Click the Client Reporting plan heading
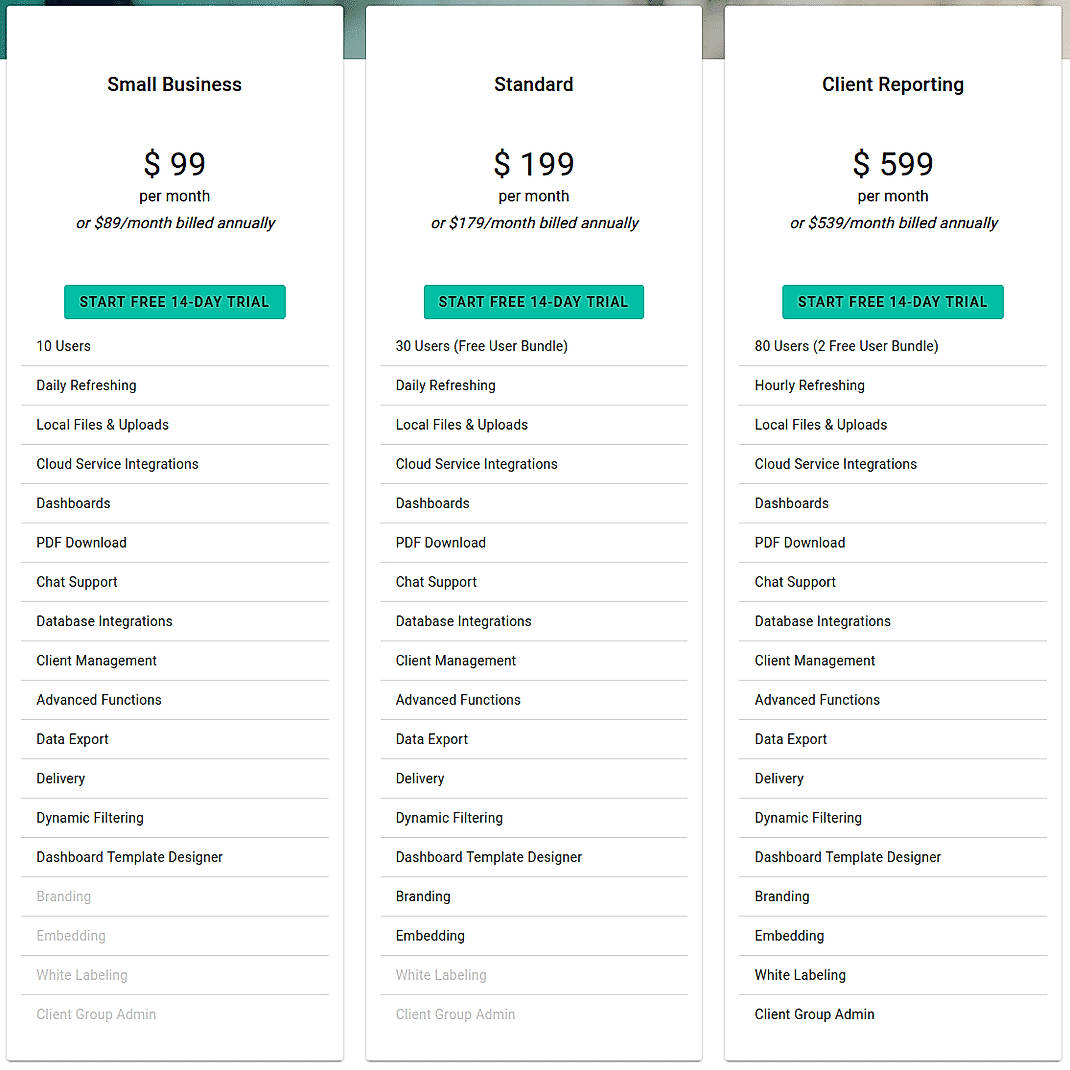Viewport: 1070px width, 1070px height. click(892, 85)
